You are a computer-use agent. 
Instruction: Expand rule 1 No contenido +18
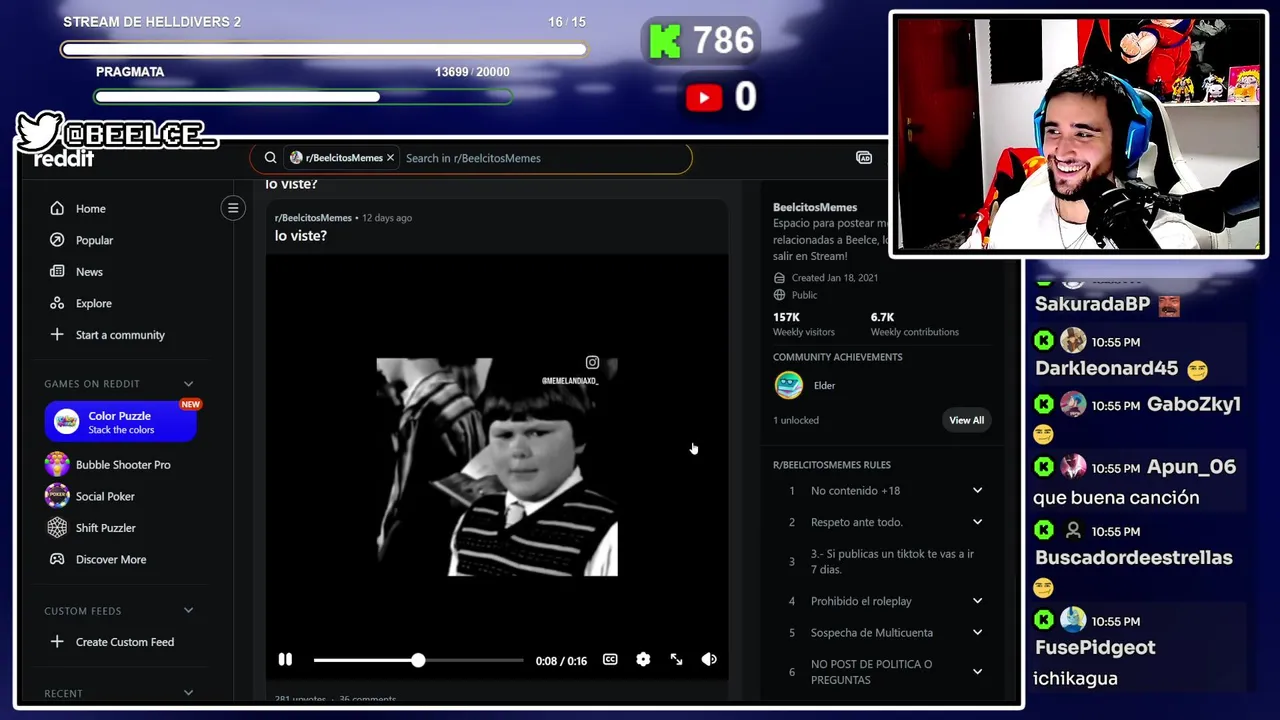(977, 491)
